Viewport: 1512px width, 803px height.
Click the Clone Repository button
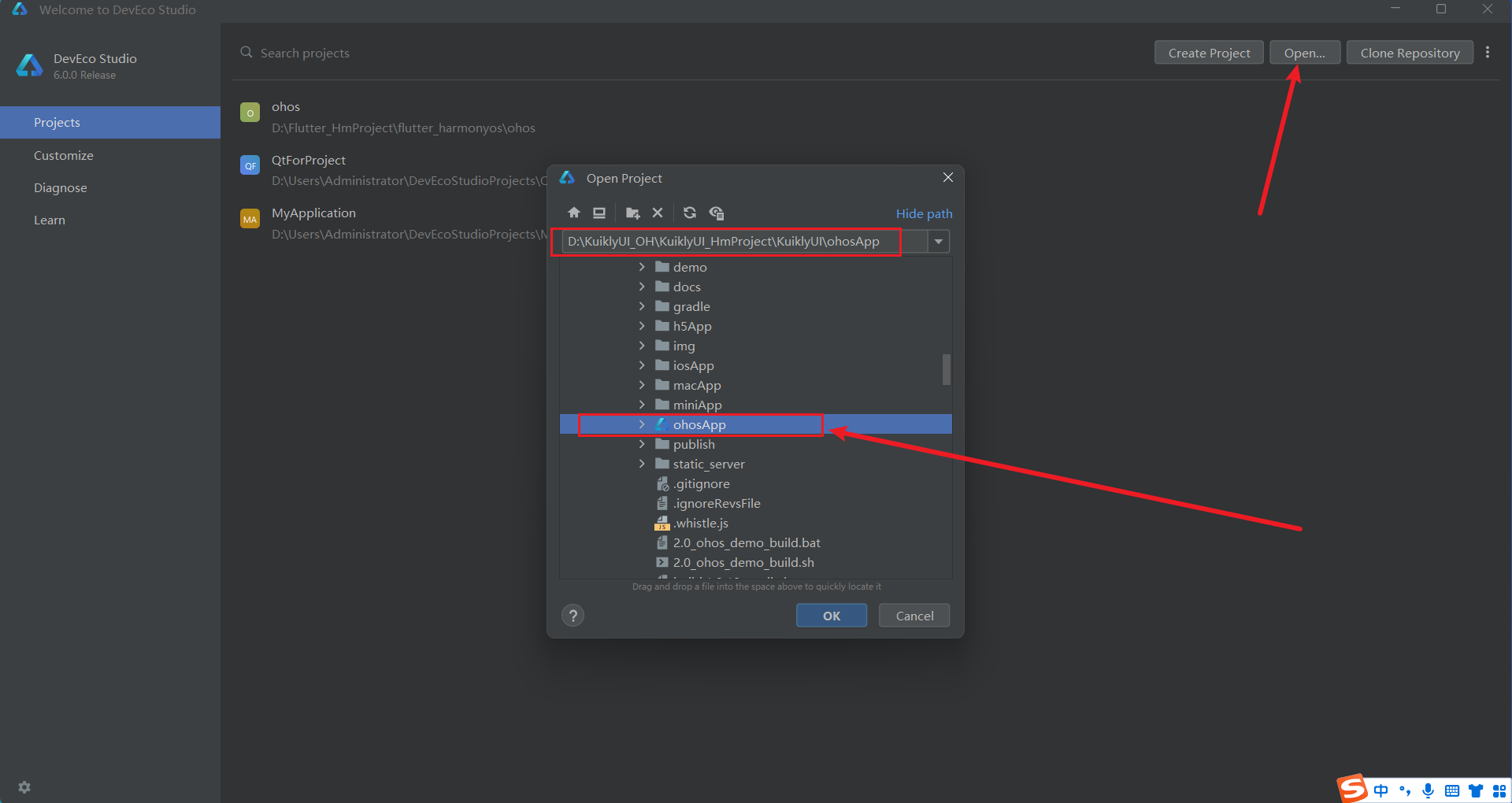[1410, 53]
